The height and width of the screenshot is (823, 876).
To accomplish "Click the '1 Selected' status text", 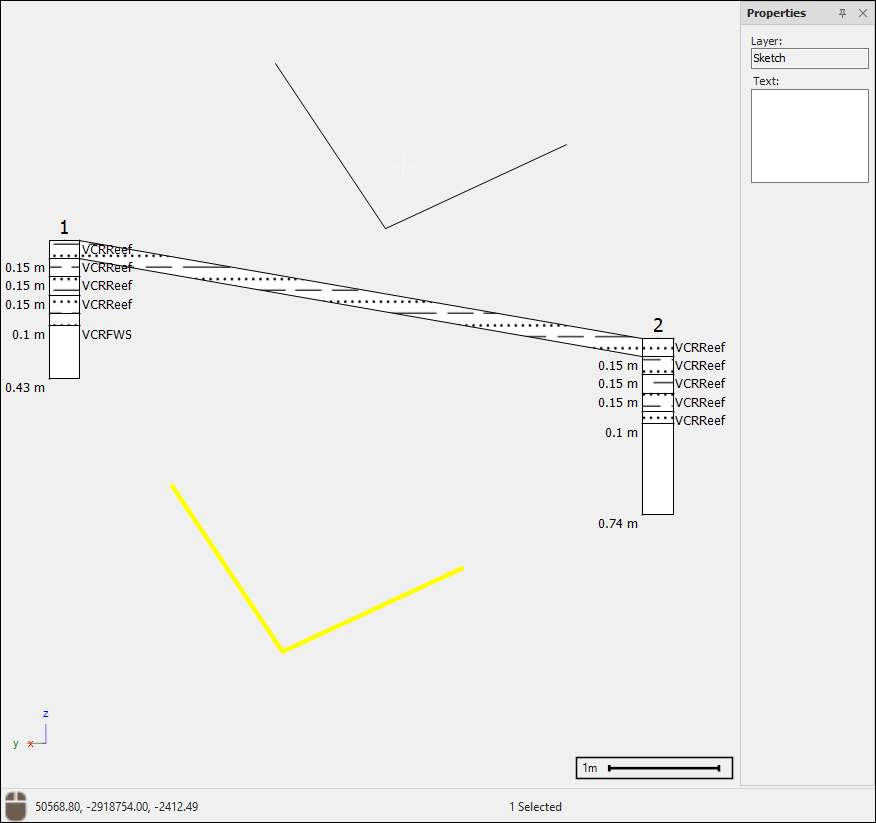I will (535, 806).
